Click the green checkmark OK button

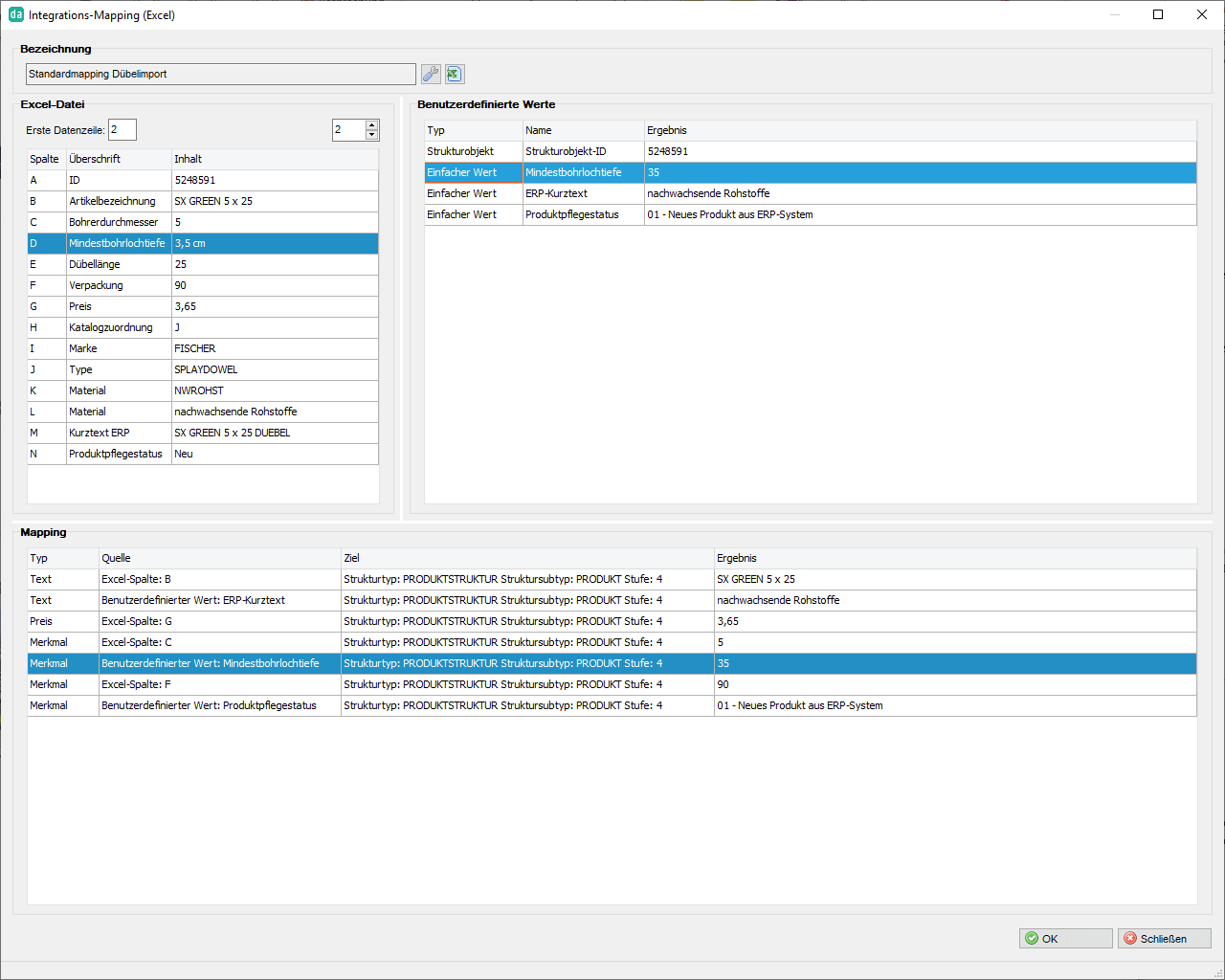(1065, 938)
